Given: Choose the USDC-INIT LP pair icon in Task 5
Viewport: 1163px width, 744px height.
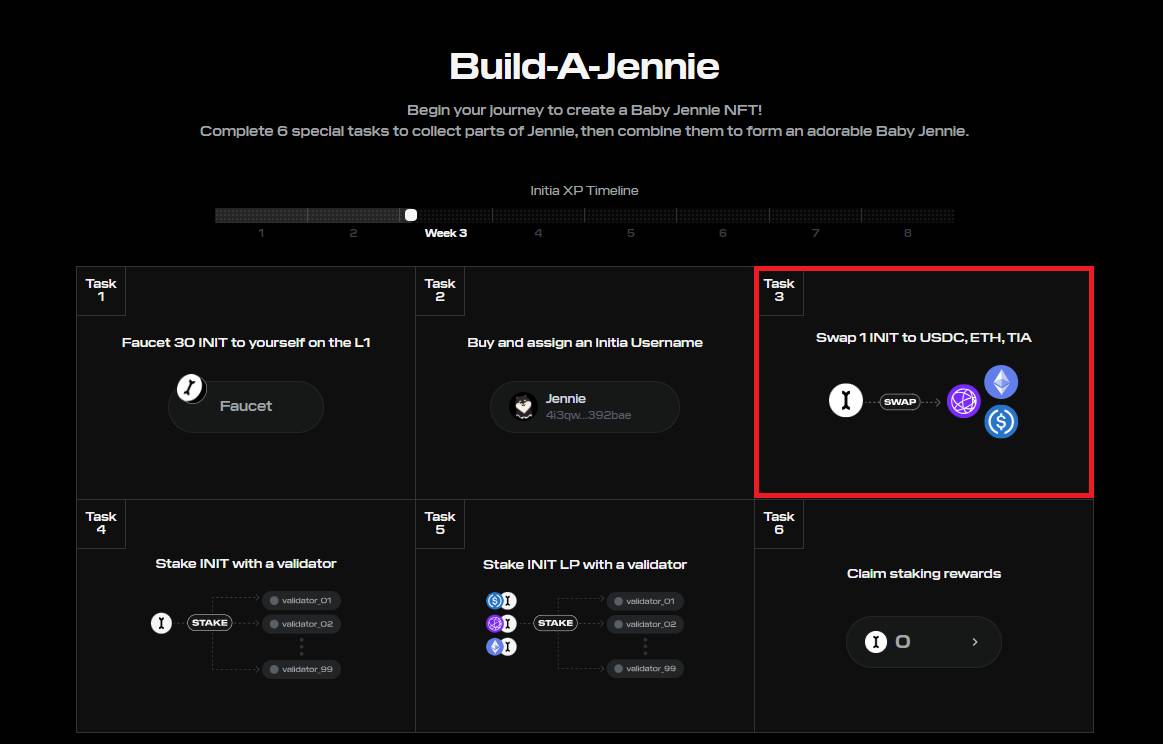Looking at the screenshot, I should click(x=501, y=601).
